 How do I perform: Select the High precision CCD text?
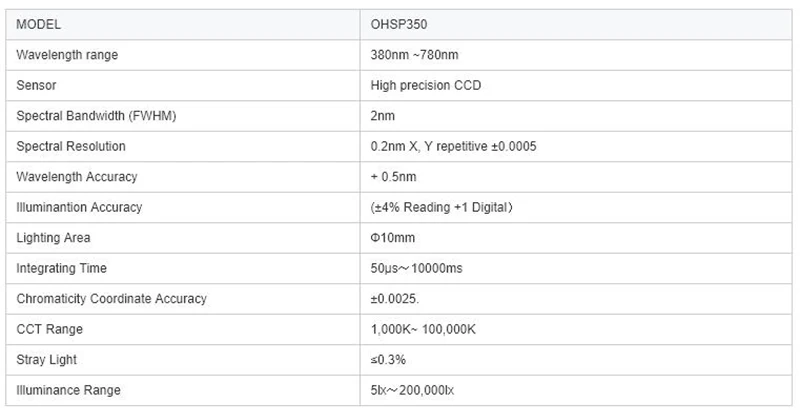pyautogui.click(x=426, y=85)
